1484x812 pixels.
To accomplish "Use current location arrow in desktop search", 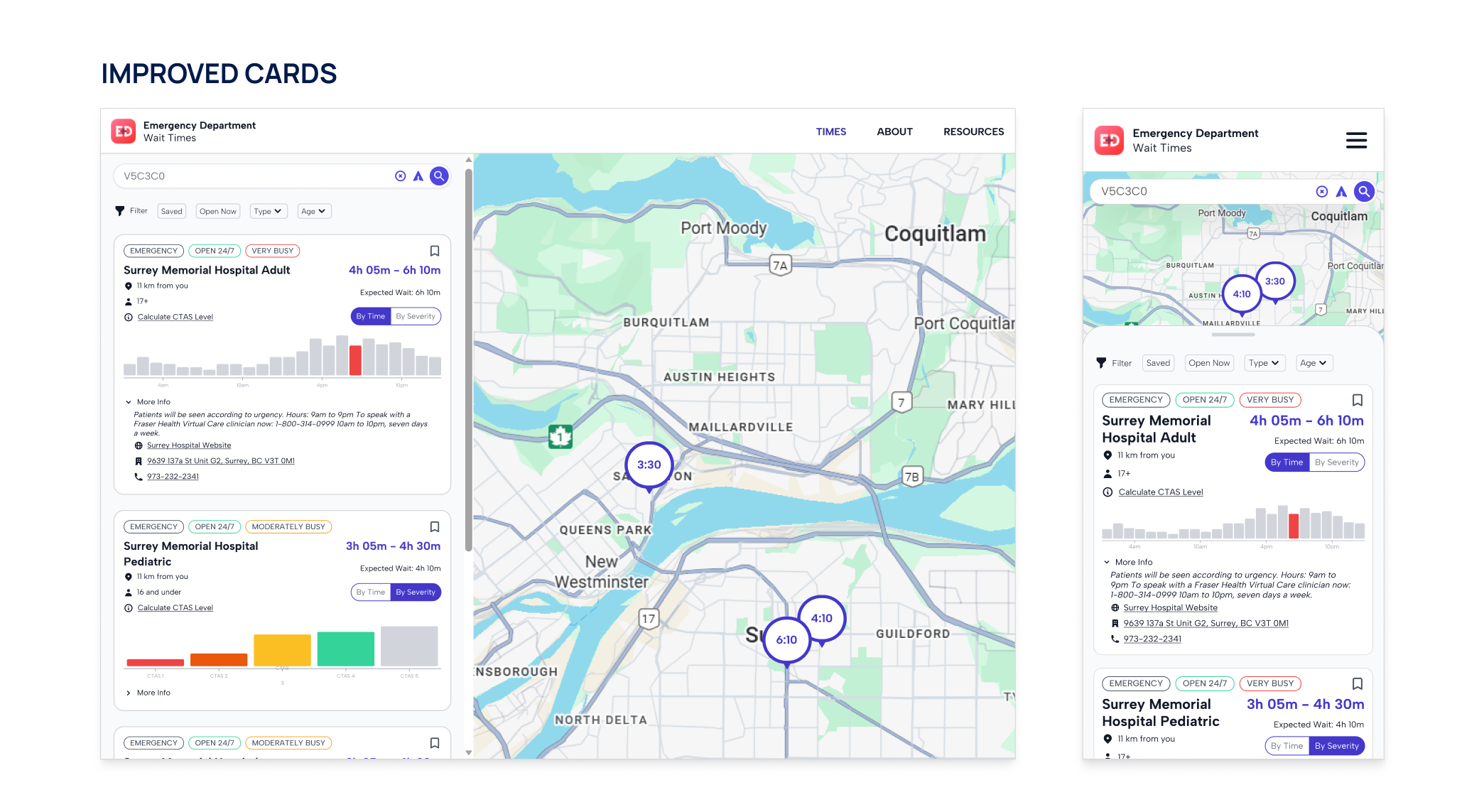I will 418,176.
